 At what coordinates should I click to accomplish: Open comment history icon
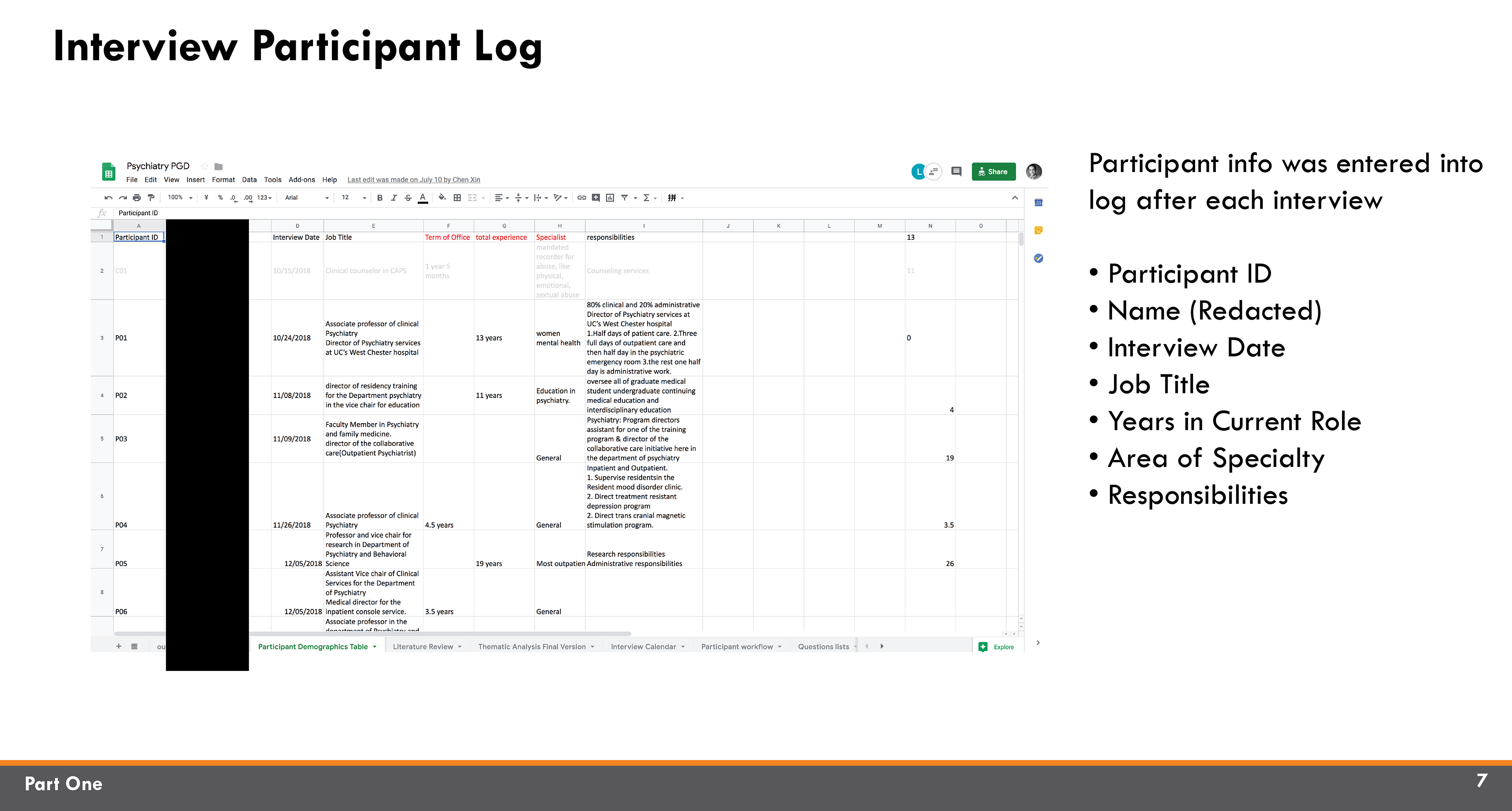[956, 171]
